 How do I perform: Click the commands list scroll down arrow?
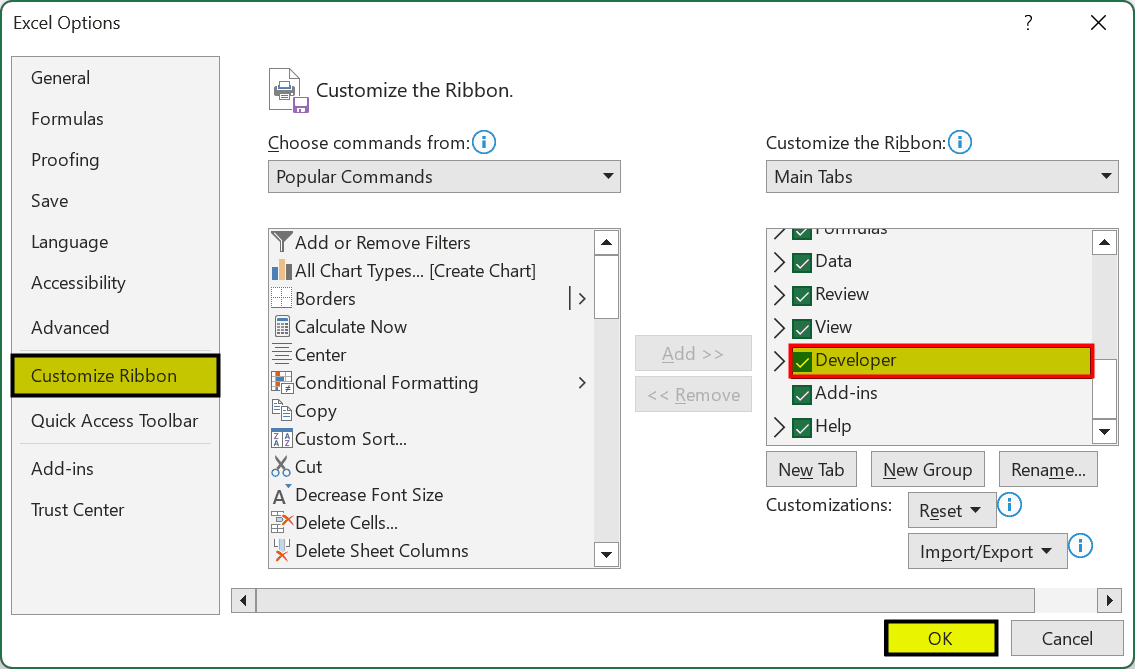coord(606,555)
